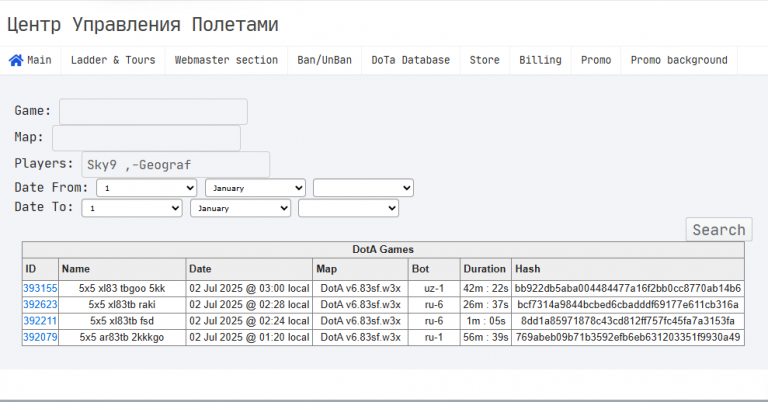Click the date 02 Jul 2025 @ 01:20 local
The image size is (768, 402).
(x=249, y=337)
